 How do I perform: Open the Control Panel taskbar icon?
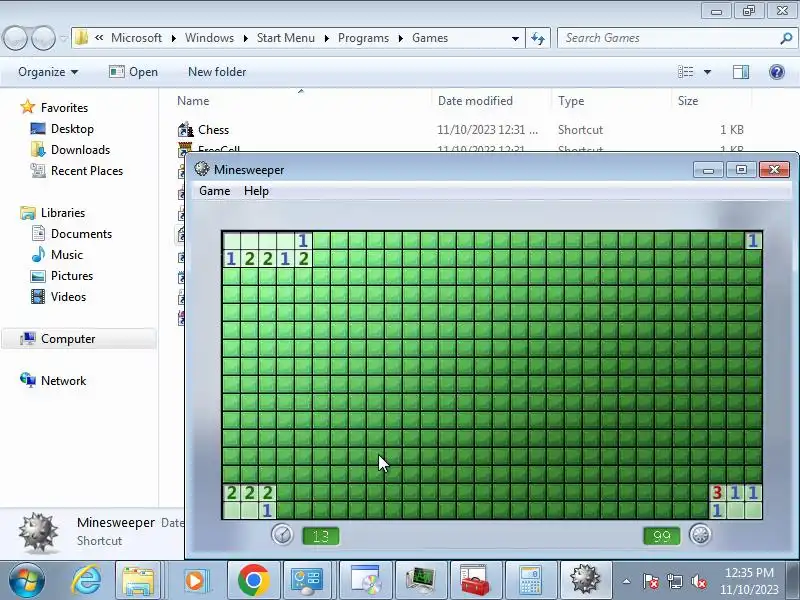(308, 581)
